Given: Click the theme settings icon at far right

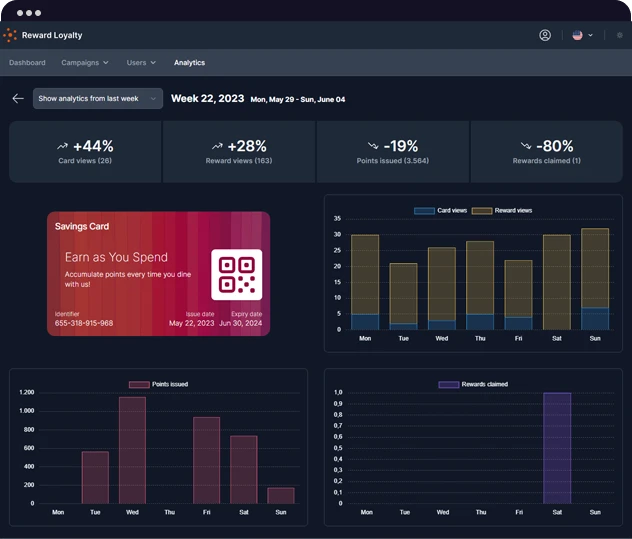Looking at the screenshot, I should click(619, 35).
